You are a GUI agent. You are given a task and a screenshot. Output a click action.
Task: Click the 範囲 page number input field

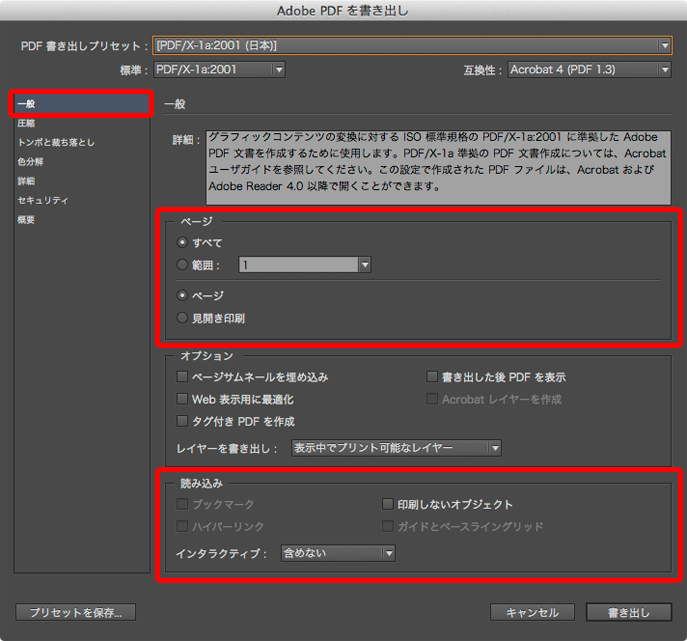(x=298, y=265)
